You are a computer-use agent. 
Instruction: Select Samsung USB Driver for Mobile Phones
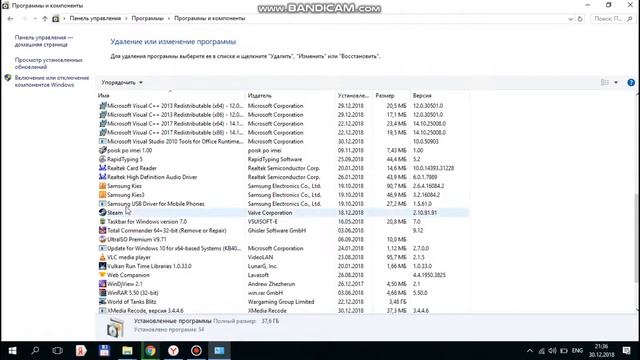(284, 204)
